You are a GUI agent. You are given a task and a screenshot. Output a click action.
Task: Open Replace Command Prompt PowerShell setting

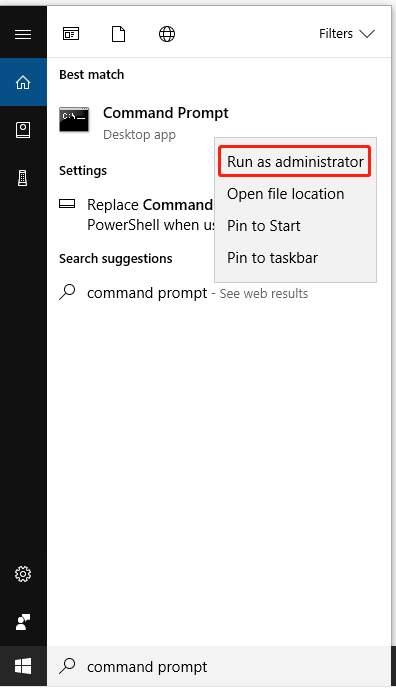point(138,215)
